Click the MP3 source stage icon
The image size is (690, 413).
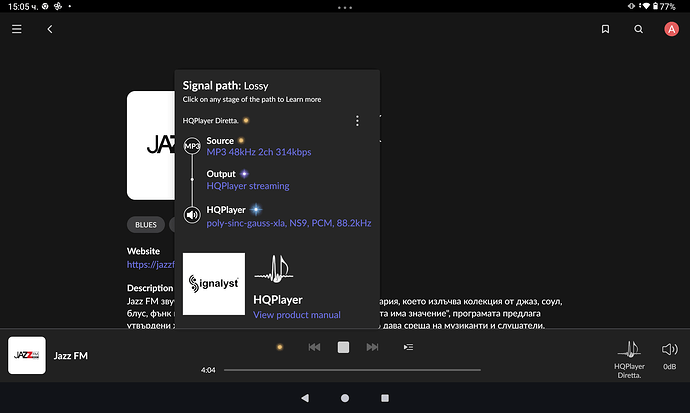(x=192, y=146)
